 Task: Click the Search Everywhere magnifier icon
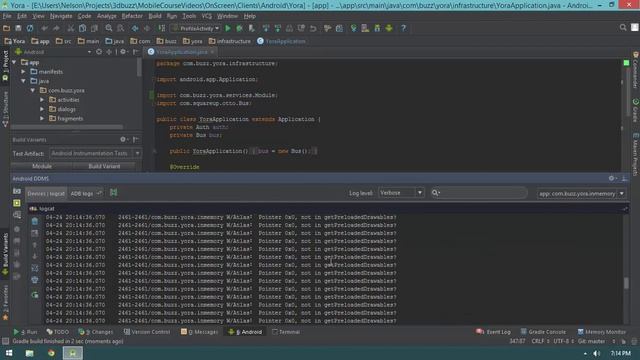pyautogui.click(x=623, y=27)
